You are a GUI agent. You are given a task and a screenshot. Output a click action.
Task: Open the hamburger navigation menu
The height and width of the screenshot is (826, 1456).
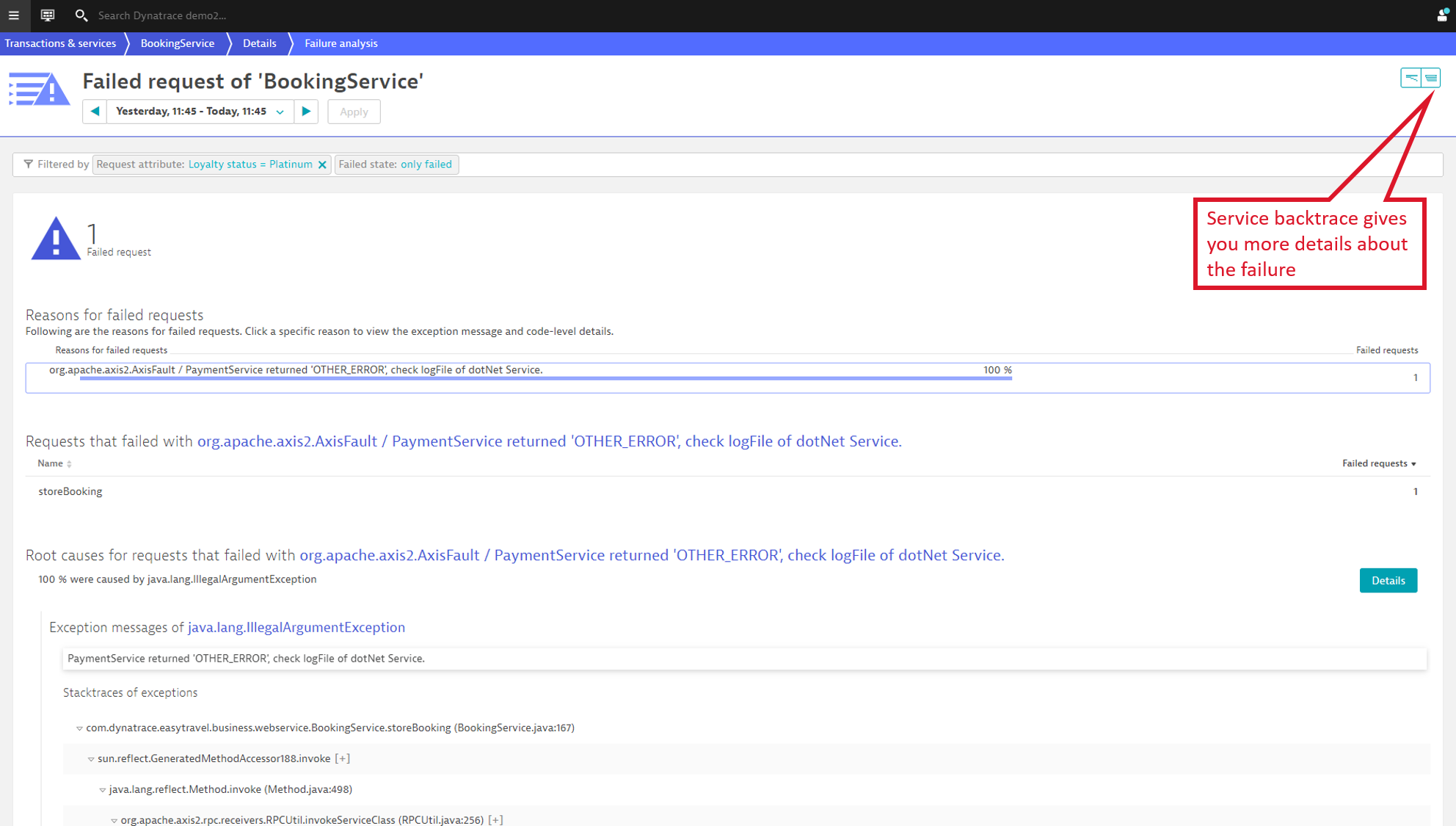(x=14, y=15)
